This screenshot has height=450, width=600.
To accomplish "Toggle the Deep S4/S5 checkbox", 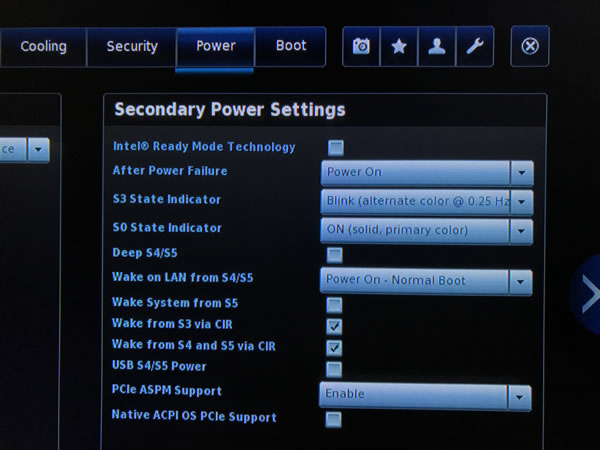I will (334, 255).
